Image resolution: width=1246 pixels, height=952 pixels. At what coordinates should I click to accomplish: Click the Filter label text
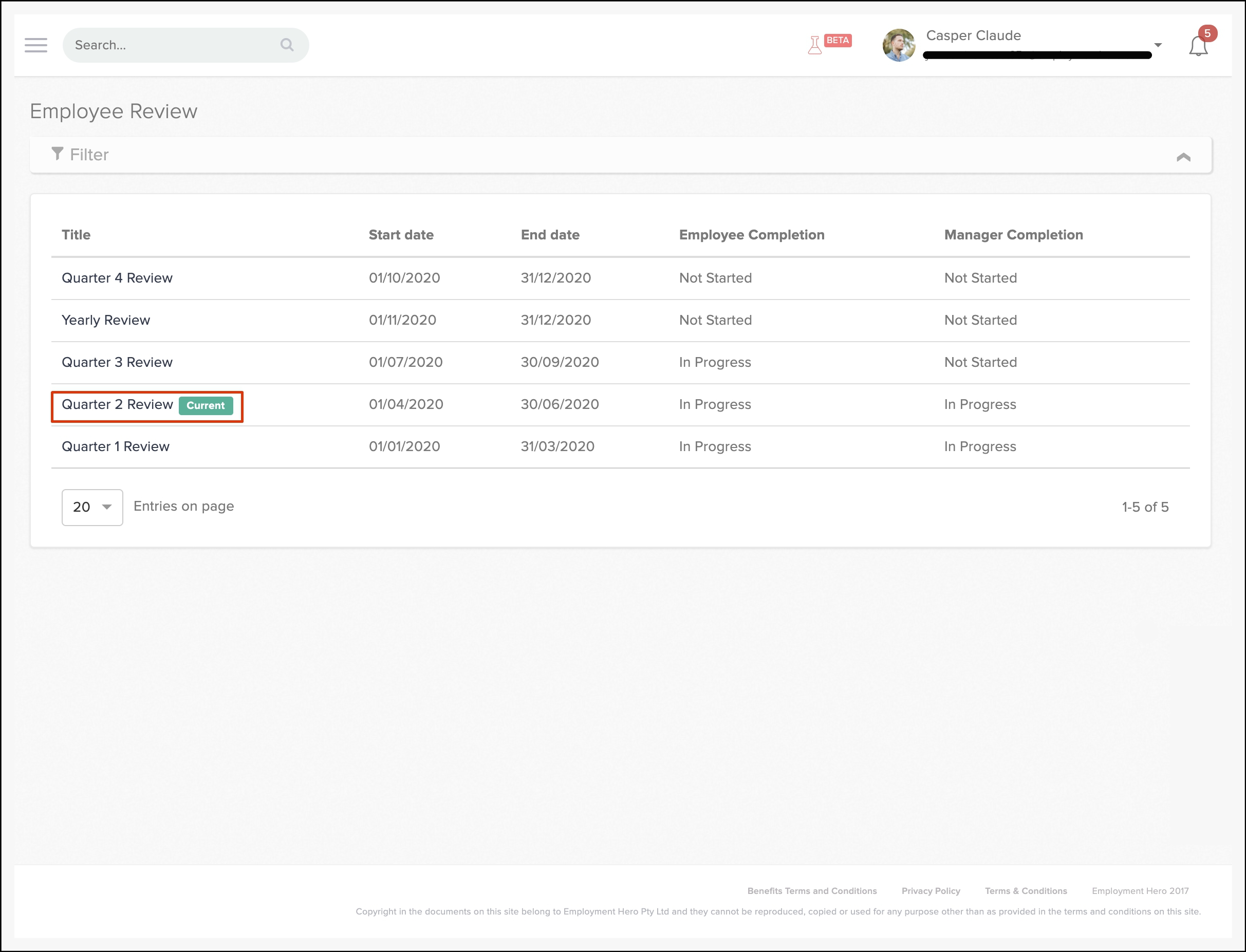89,155
